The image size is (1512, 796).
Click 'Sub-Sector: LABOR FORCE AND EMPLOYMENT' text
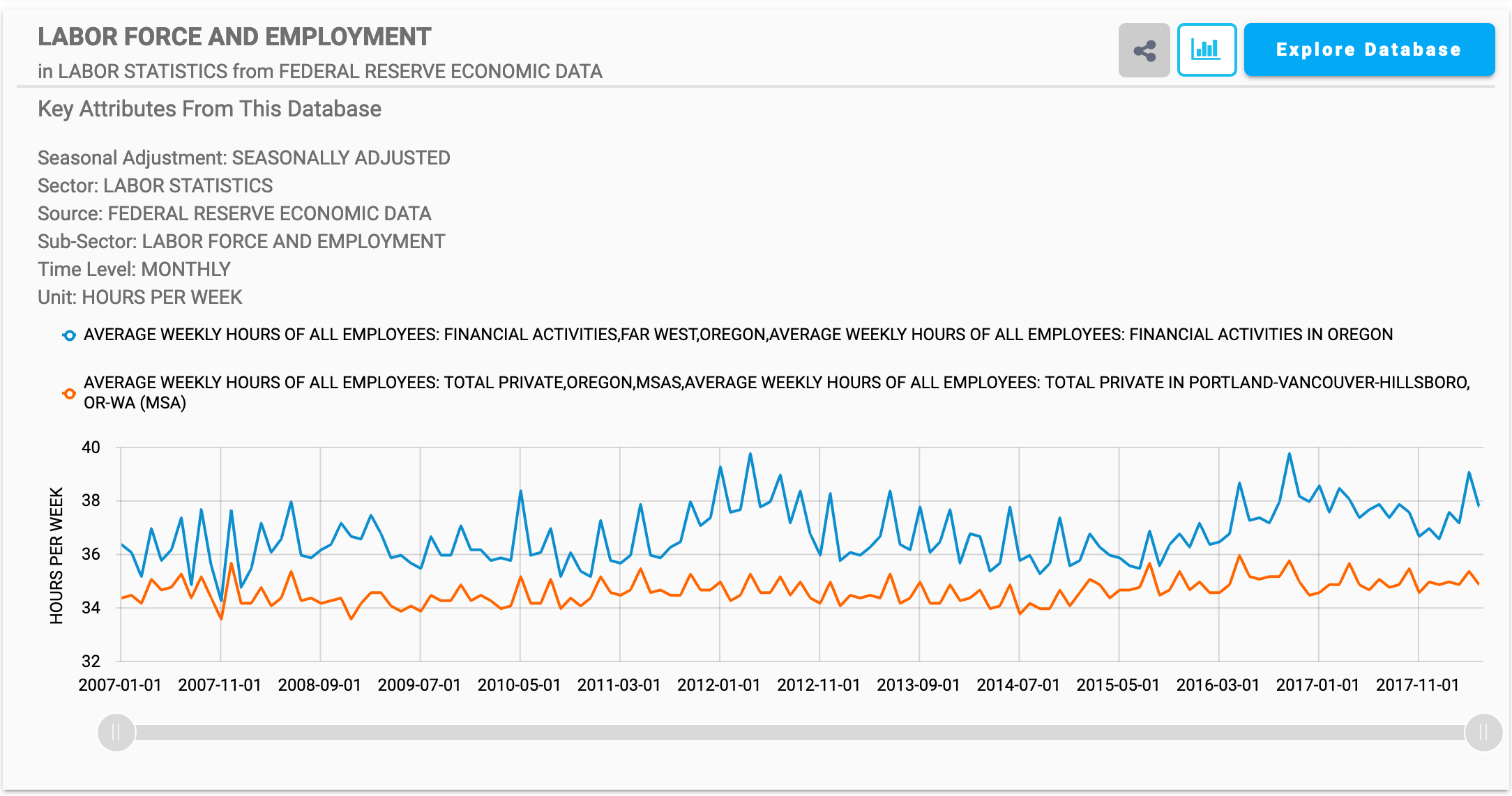coord(241,241)
